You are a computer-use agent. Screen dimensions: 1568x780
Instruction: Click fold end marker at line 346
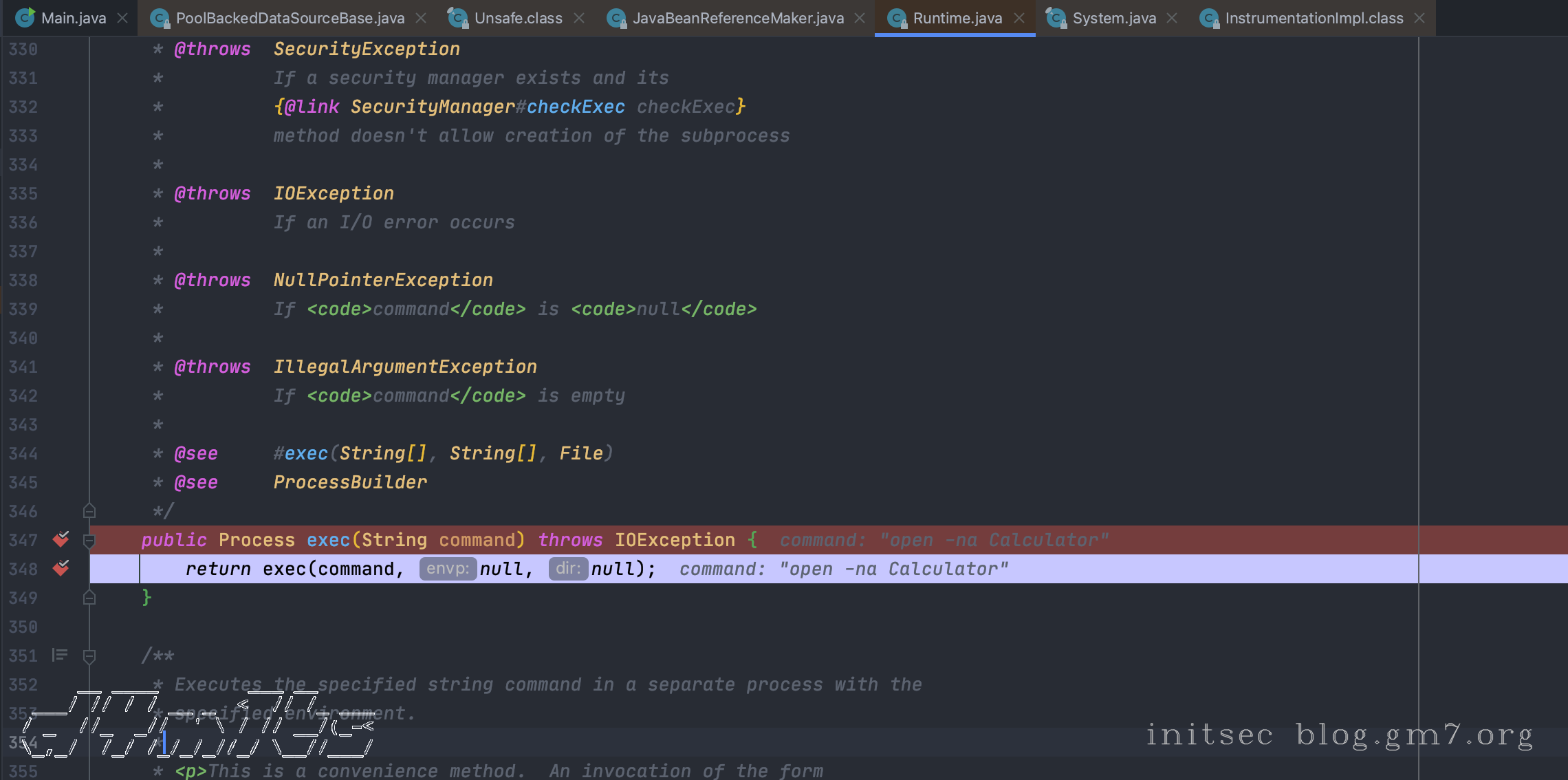tap(89, 511)
